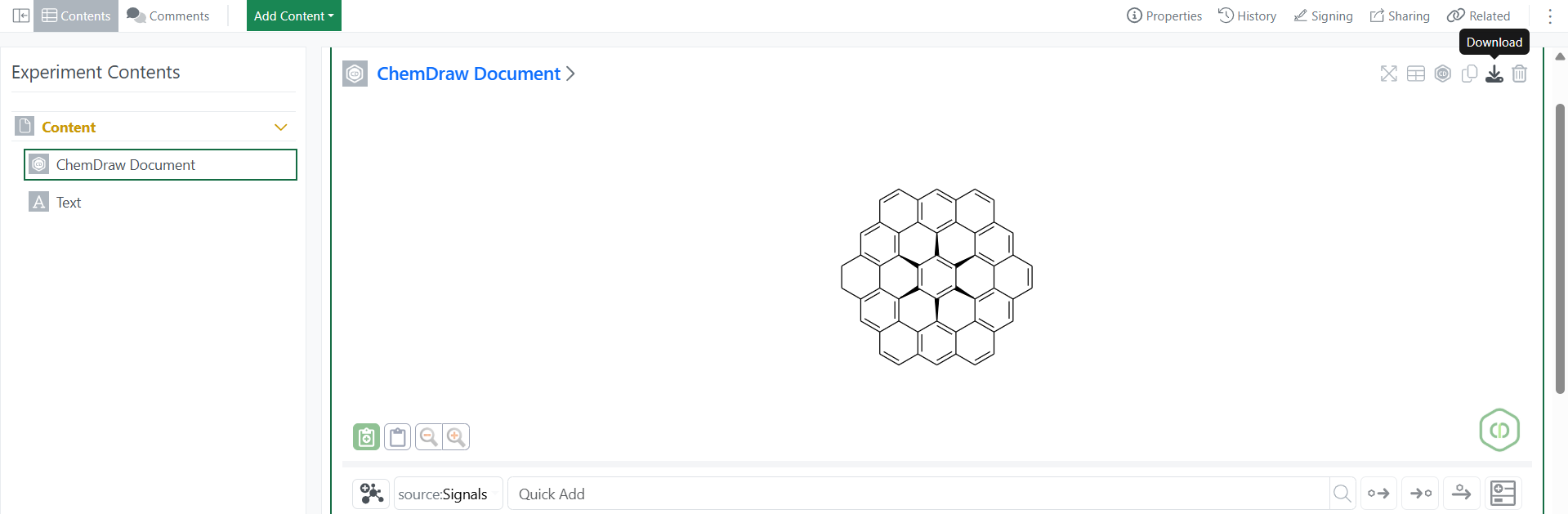Open the three-dot more options menu
This screenshot has width=1568, height=514.
pos(1550,16)
